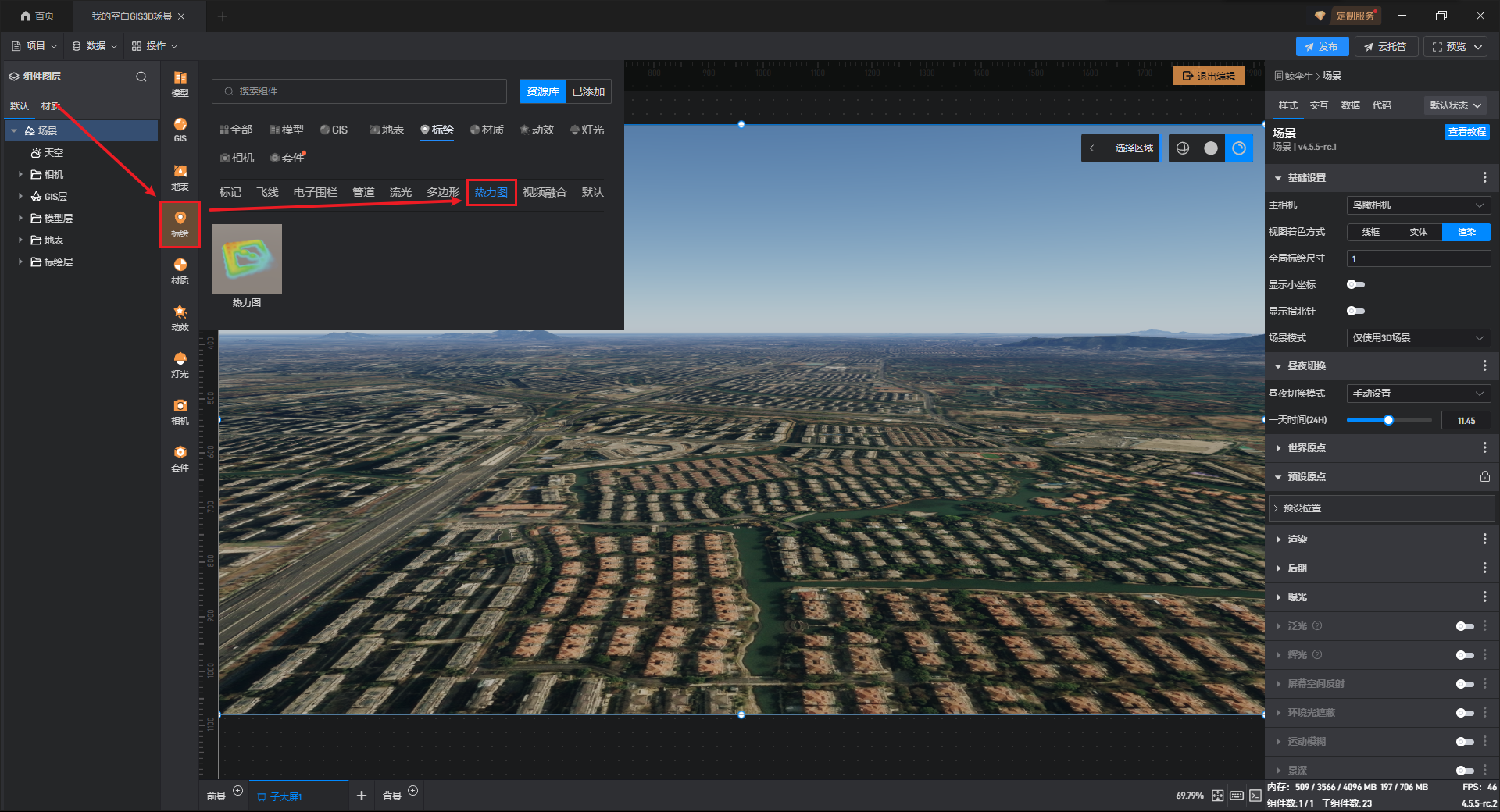The width and height of the screenshot is (1500, 812).
Task: Select the 材质 (Material) sidebar icon
Action: click(x=180, y=270)
